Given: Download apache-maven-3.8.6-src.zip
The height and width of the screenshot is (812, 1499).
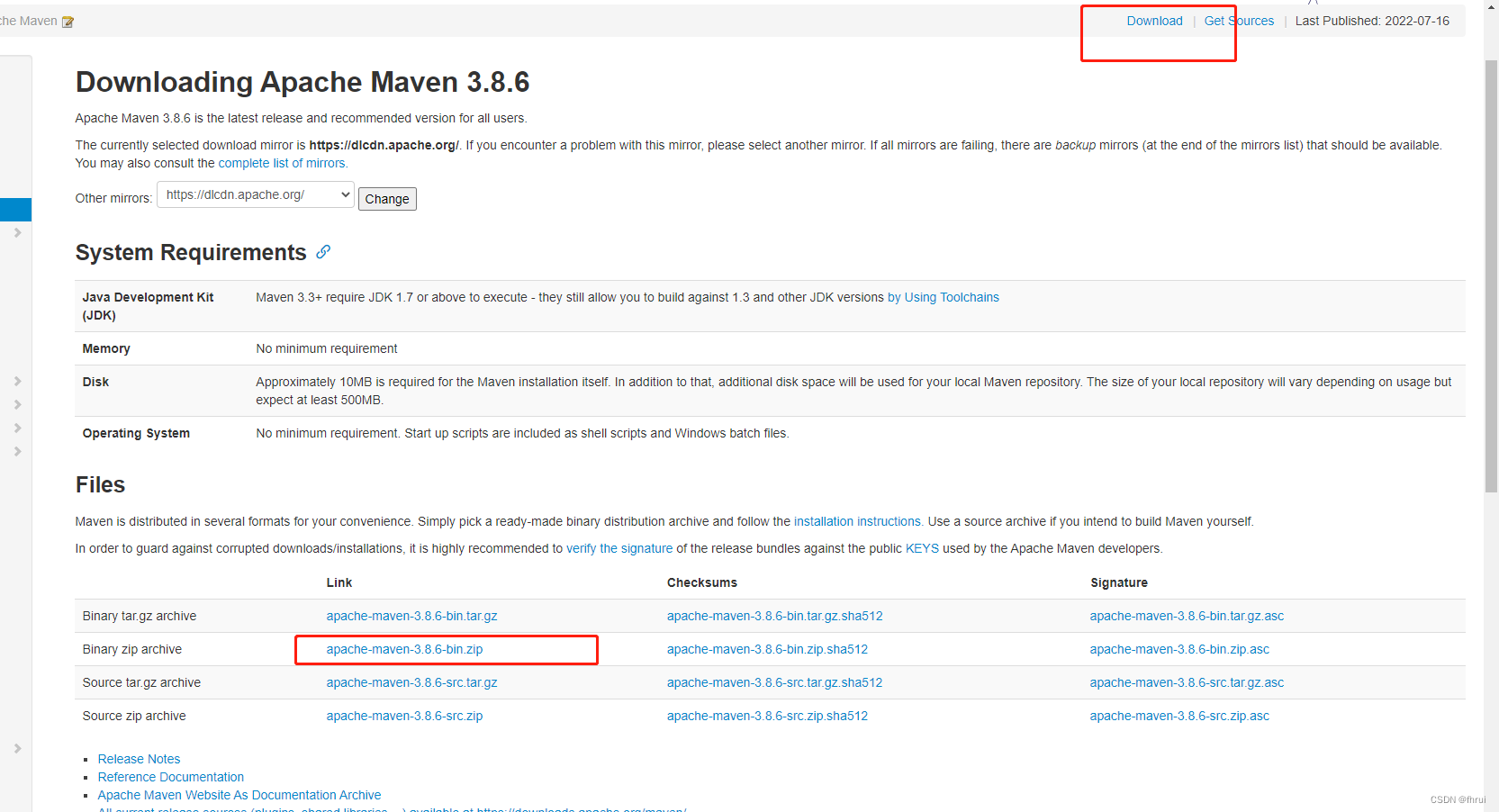Looking at the screenshot, I should click(404, 716).
